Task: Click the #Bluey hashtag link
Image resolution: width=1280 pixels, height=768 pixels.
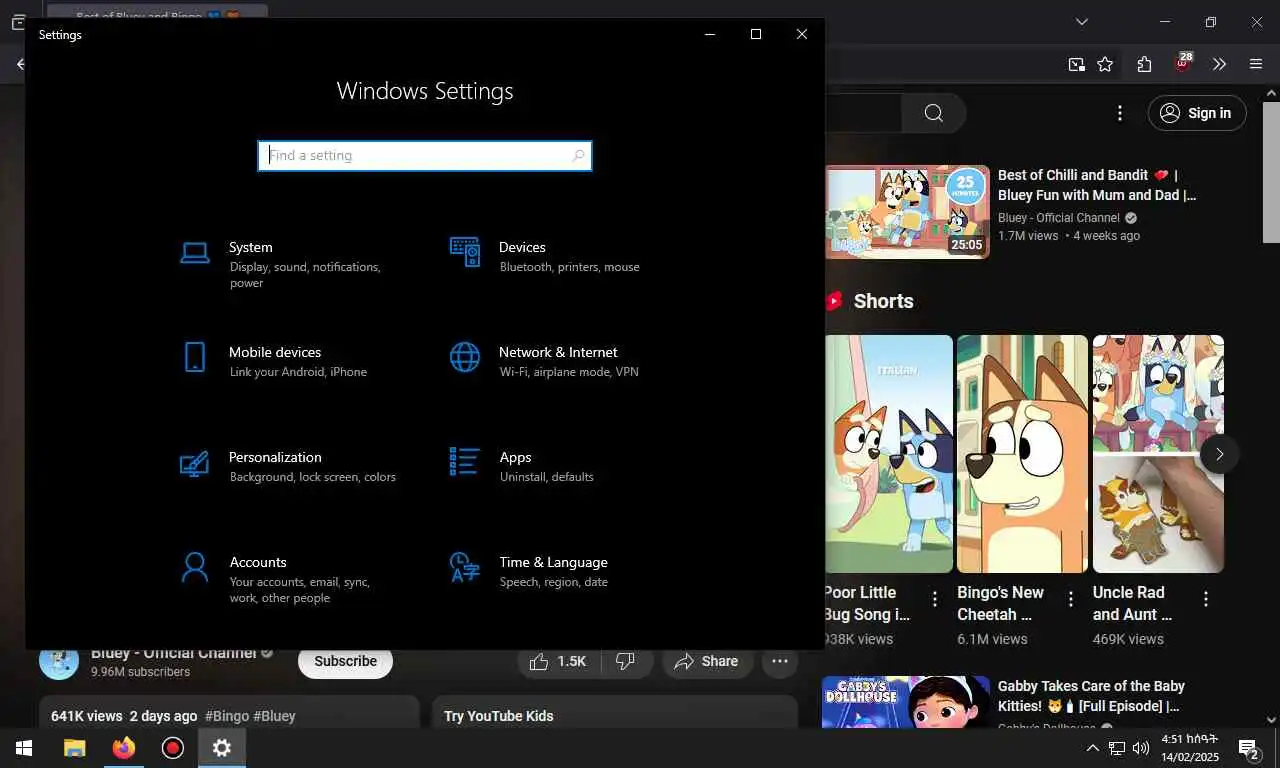Action: point(274,716)
